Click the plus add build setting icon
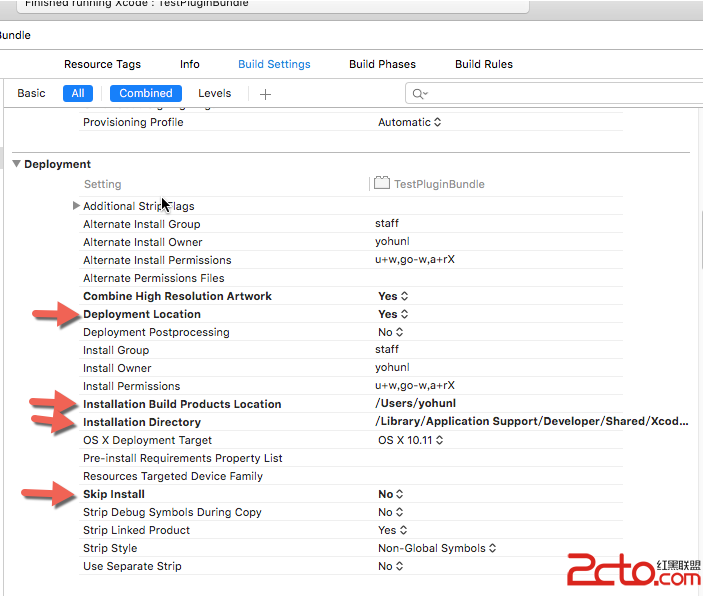 pyautogui.click(x=265, y=94)
